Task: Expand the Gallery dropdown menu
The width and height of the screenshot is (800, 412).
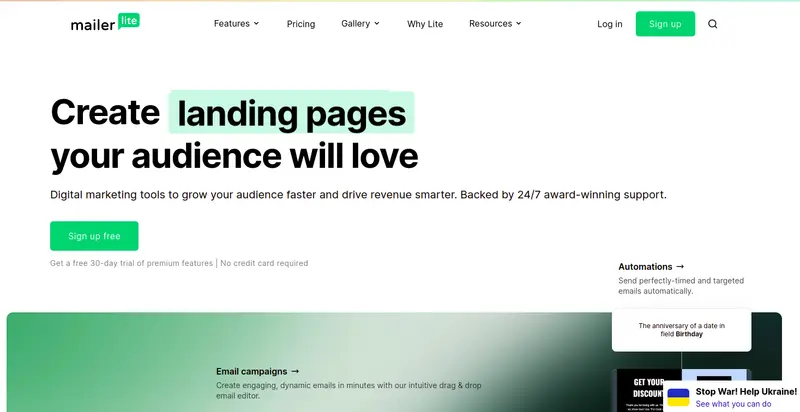Action: tap(360, 24)
